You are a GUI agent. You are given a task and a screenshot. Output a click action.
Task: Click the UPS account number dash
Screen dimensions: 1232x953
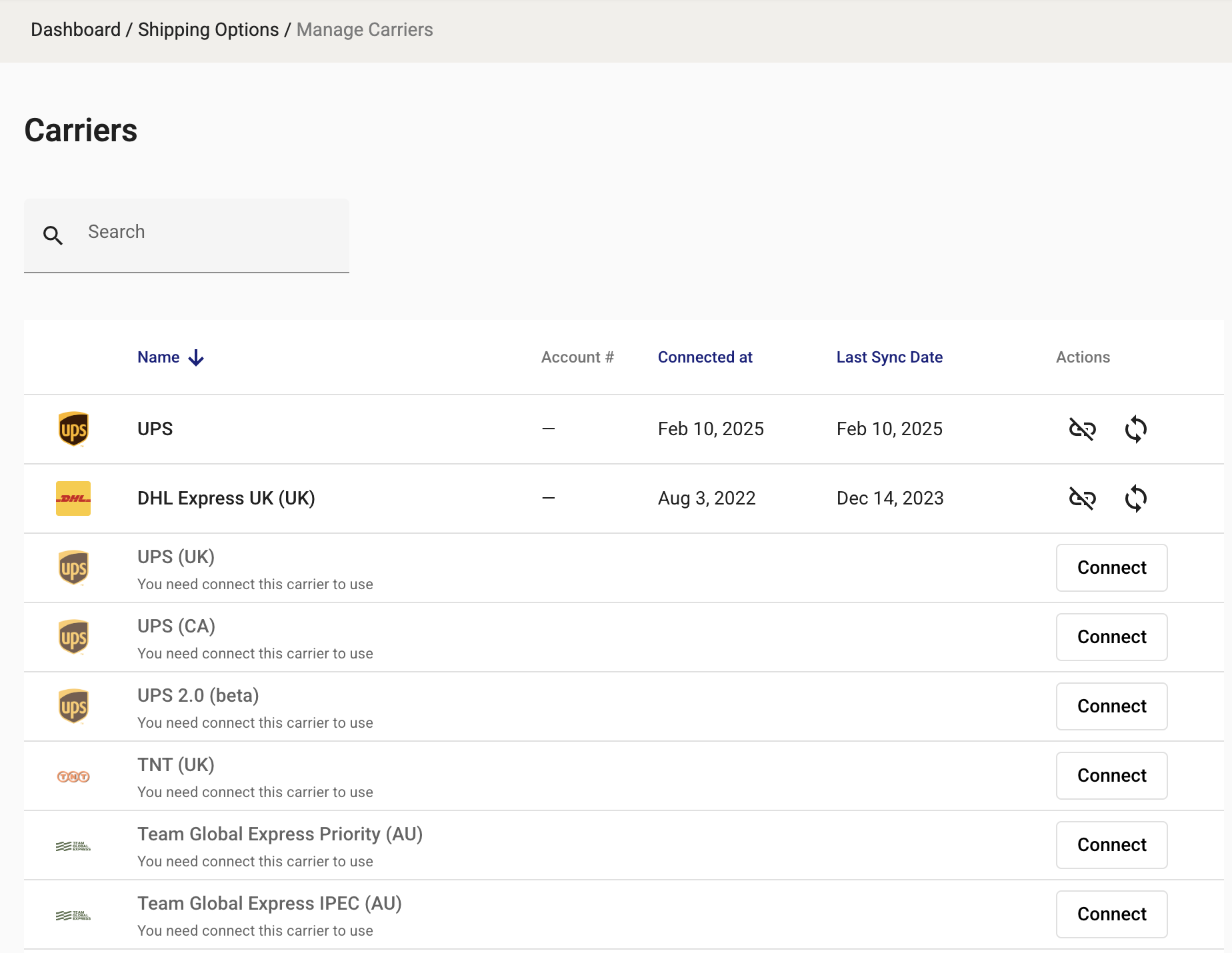coord(549,429)
